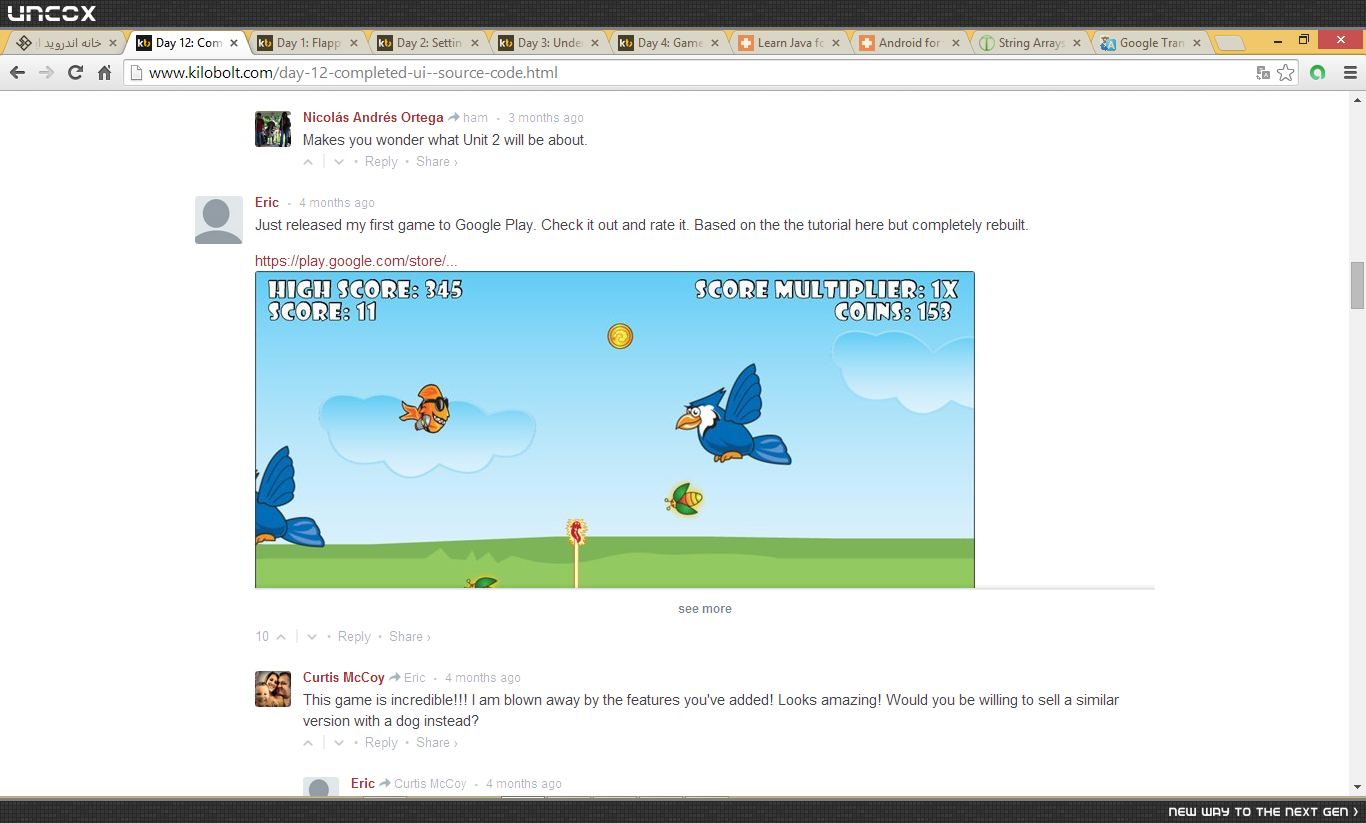Switch to the Day 2: Setting tab

(x=426, y=43)
